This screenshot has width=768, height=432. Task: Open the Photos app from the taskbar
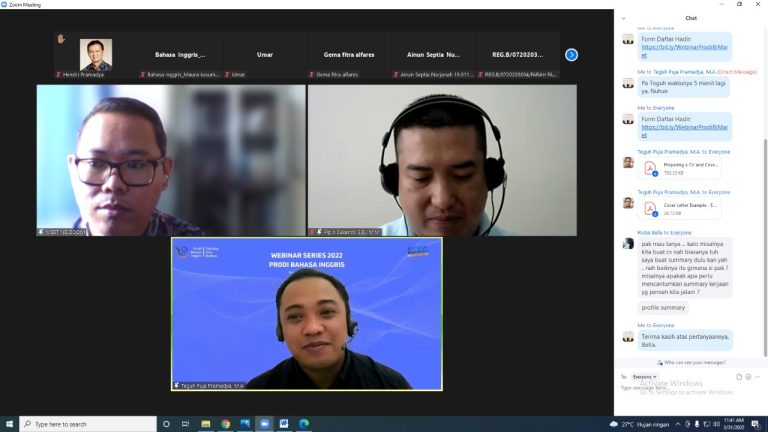[x=245, y=424]
